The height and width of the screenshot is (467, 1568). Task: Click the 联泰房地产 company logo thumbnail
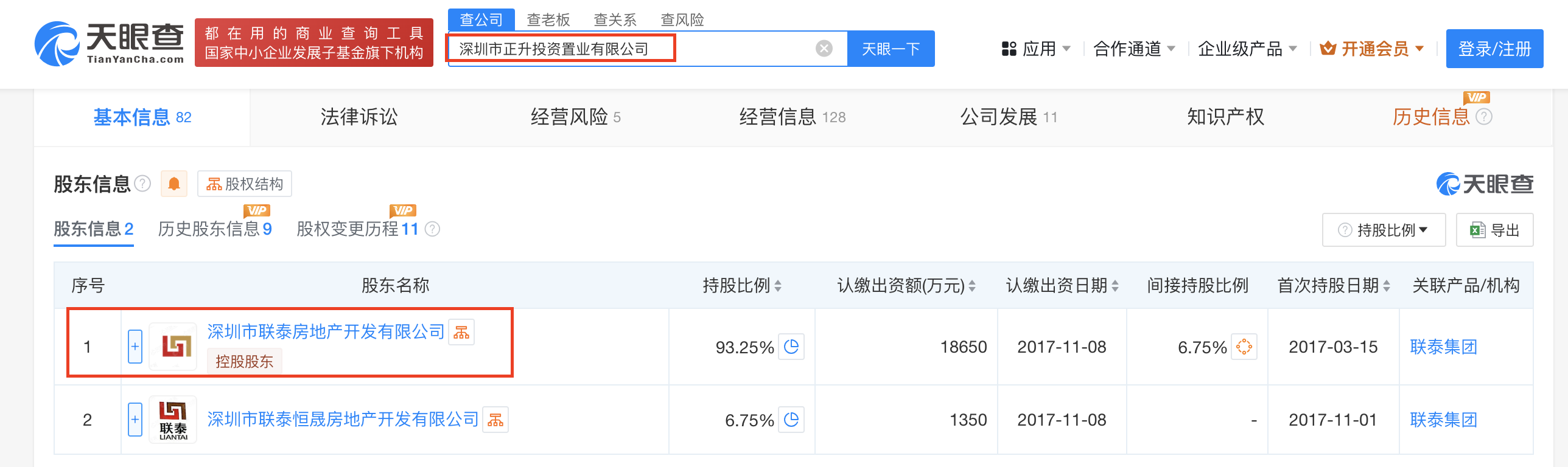tap(173, 347)
